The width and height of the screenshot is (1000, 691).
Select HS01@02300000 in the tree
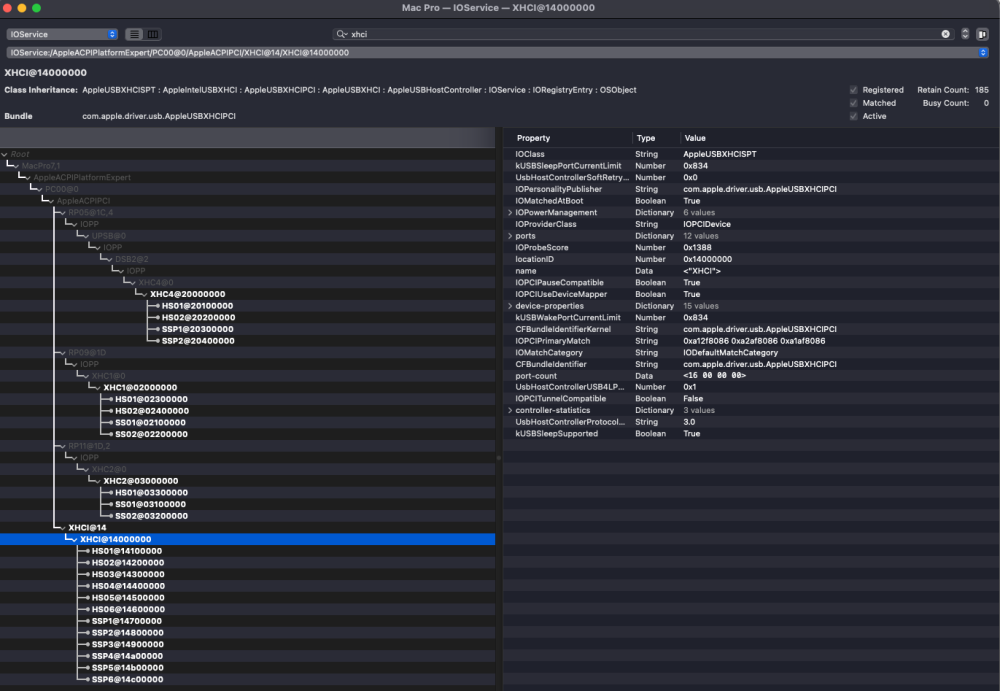tap(151, 399)
